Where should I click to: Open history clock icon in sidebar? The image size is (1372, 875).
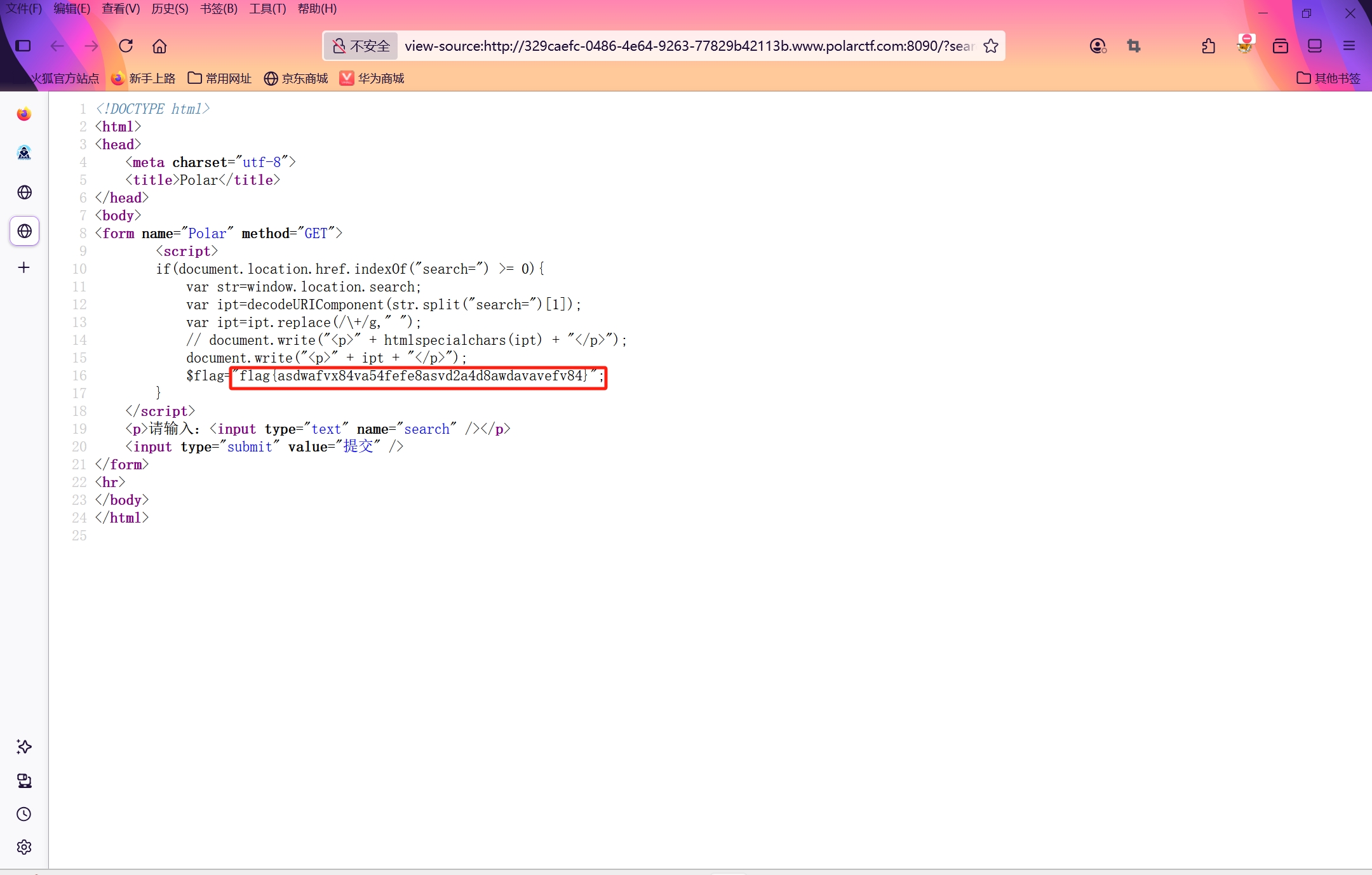pos(24,814)
